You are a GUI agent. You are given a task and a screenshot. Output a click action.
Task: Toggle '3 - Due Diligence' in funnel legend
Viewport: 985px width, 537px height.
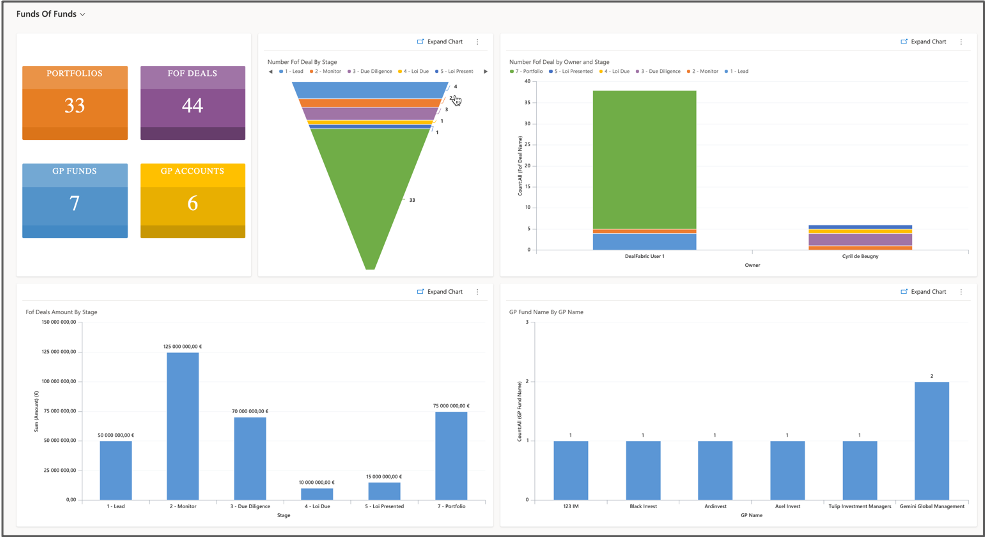369,72
